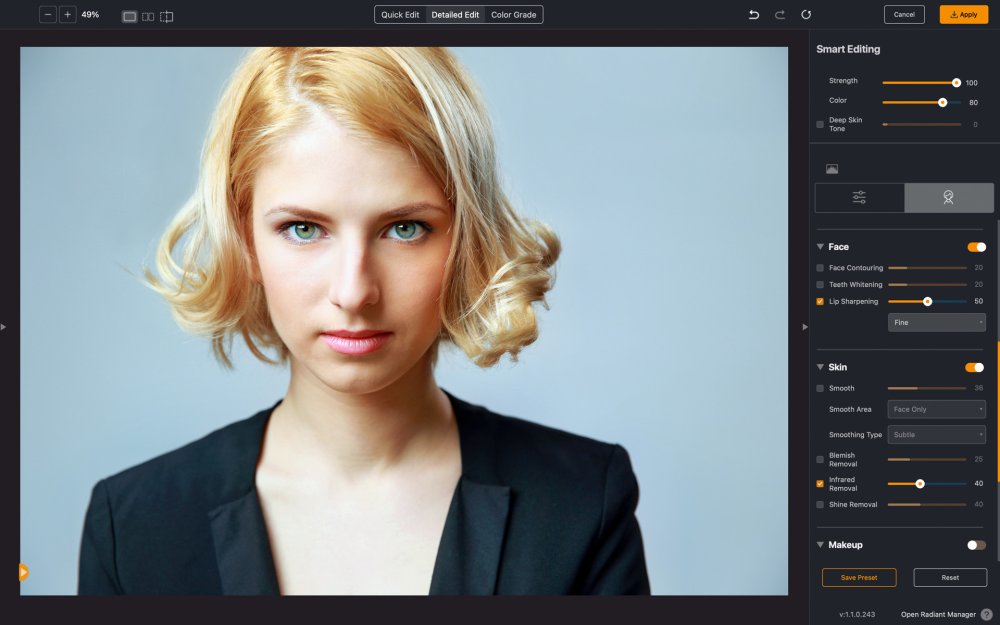Click the 49% zoom level text
This screenshot has height=625, width=1000.
pos(90,14)
